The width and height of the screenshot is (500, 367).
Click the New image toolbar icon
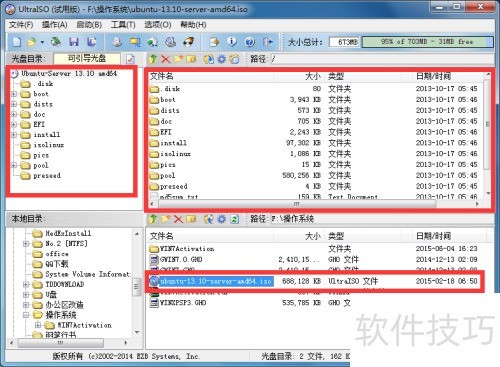point(17,42)
